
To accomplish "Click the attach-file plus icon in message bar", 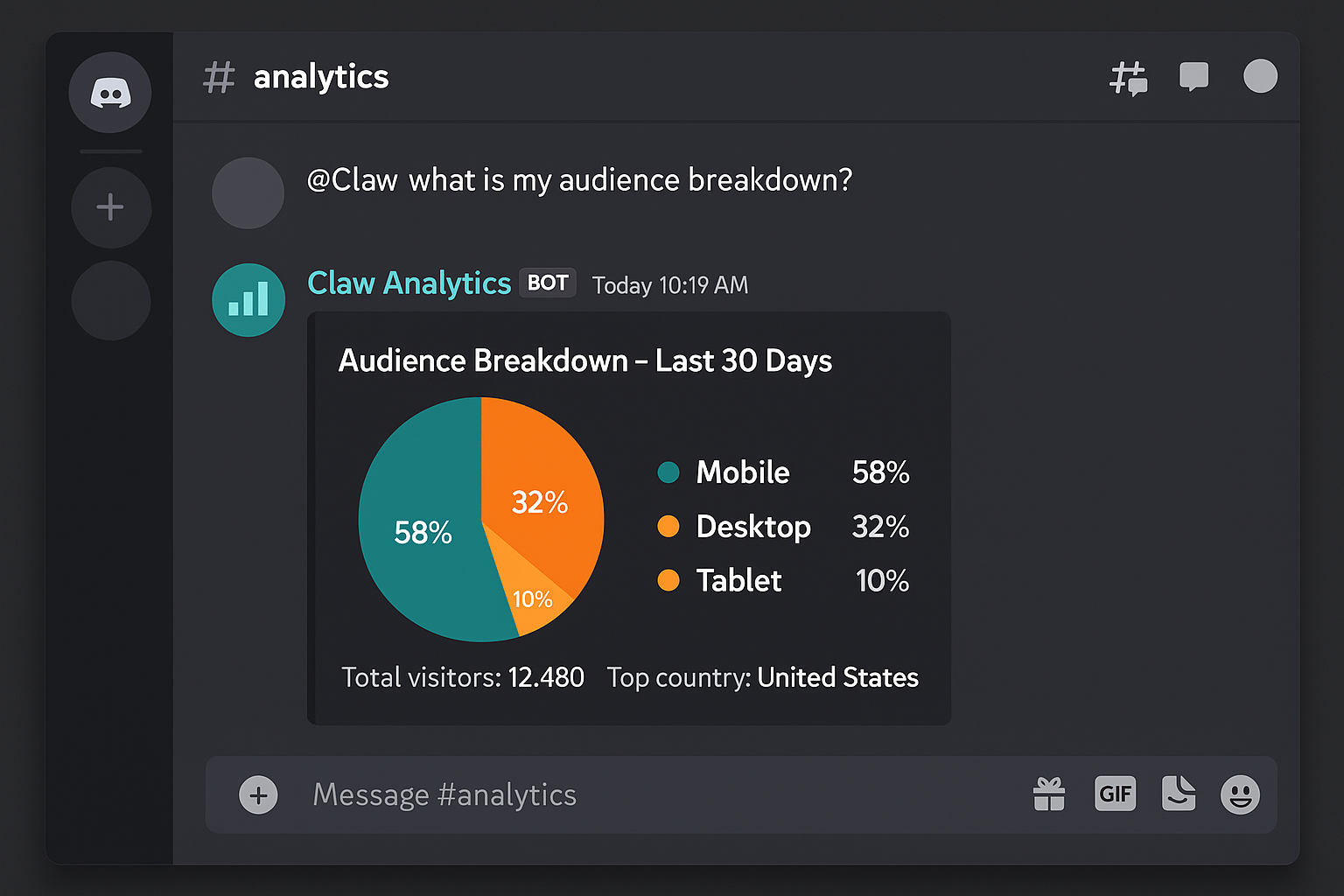I will (258, 794).
